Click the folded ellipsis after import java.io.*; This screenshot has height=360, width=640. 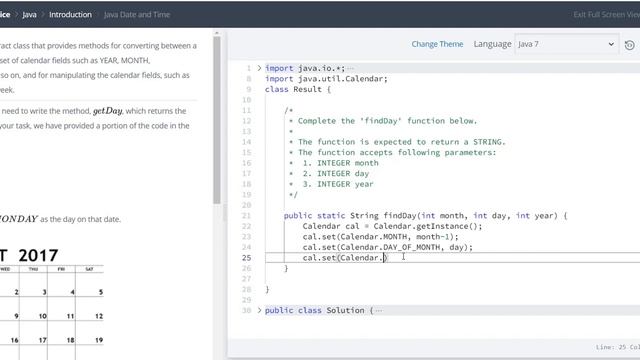point(351,69)
